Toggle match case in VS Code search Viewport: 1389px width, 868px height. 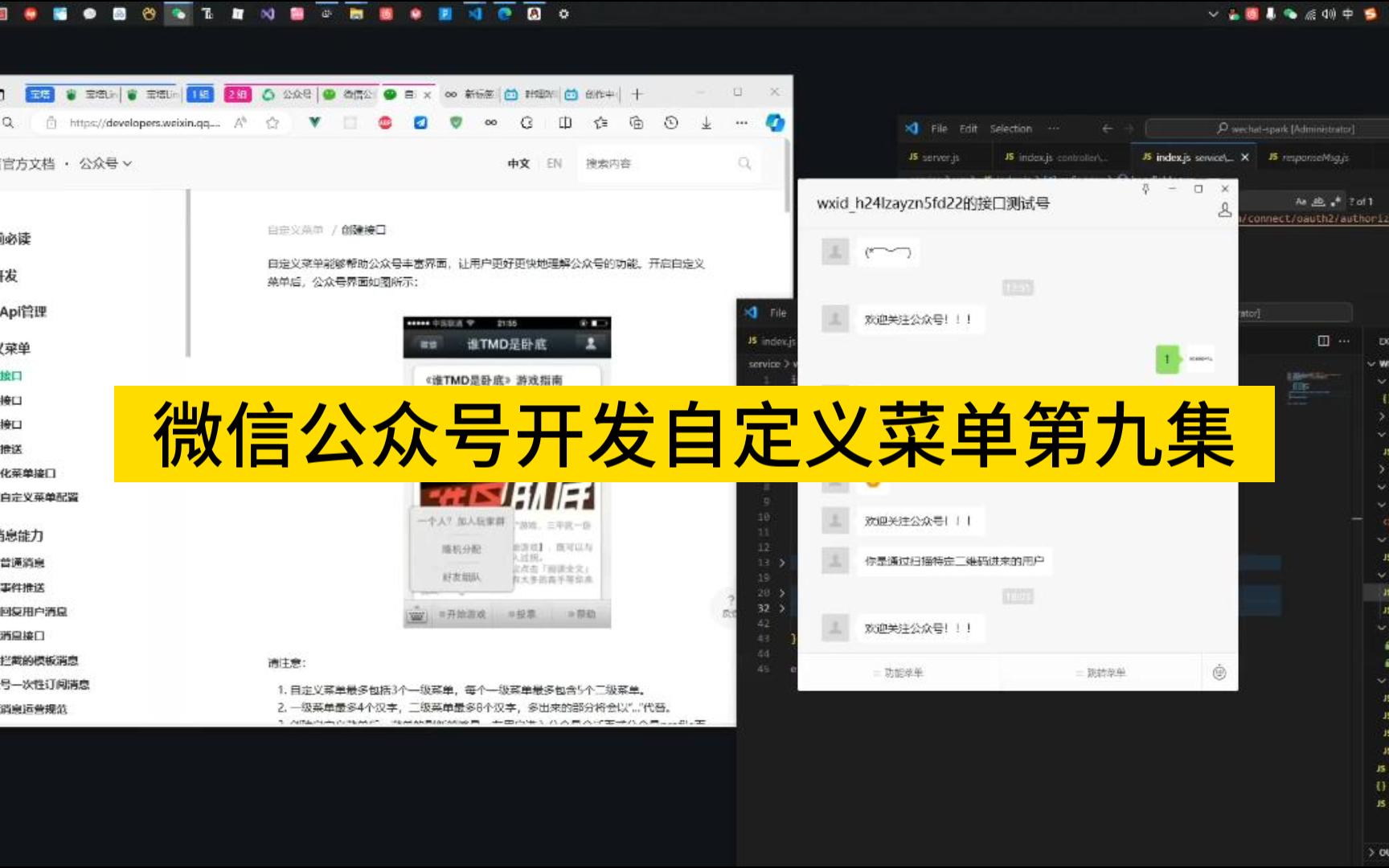(x=1302, y=201)
